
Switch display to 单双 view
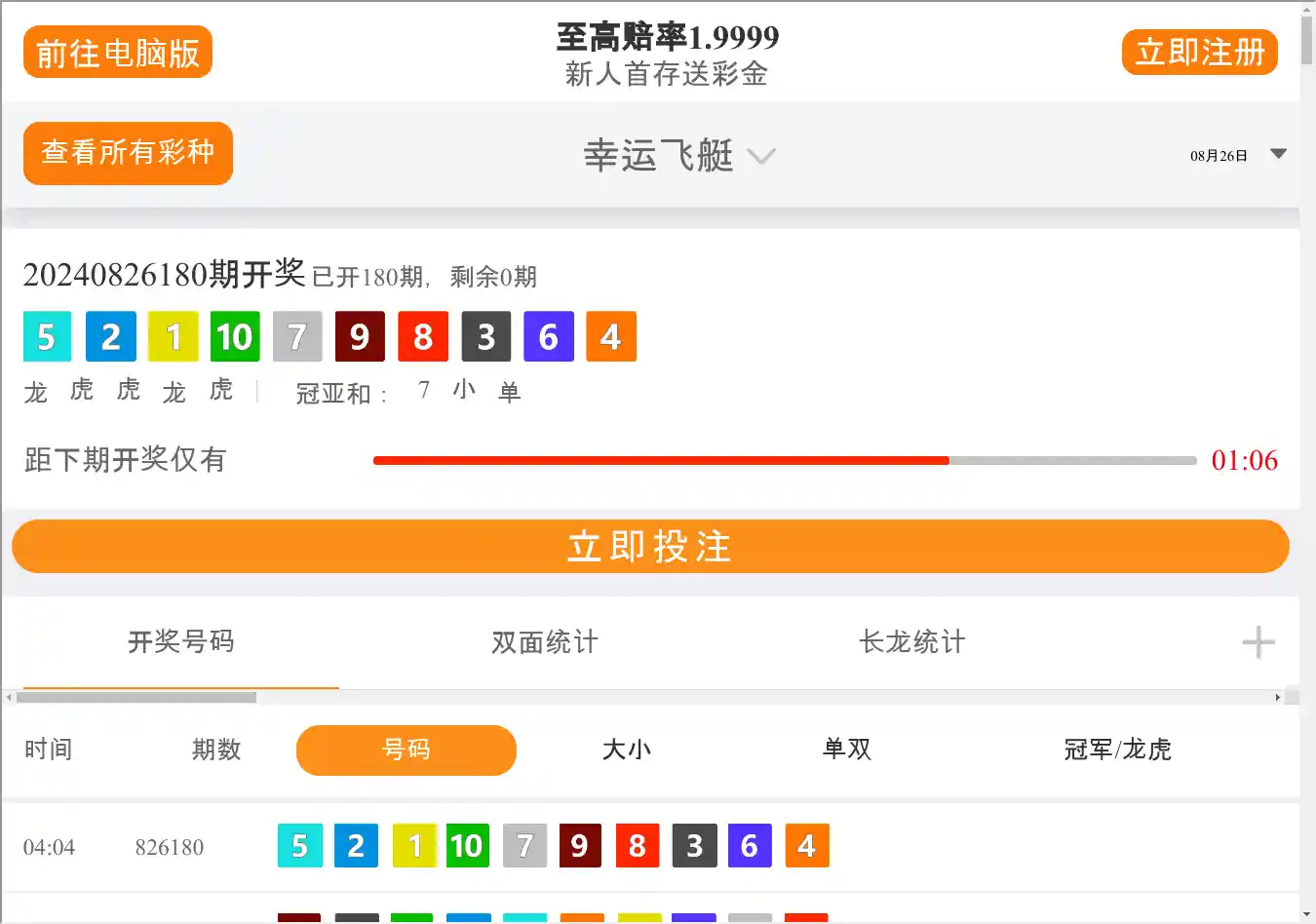coord(846,751)
